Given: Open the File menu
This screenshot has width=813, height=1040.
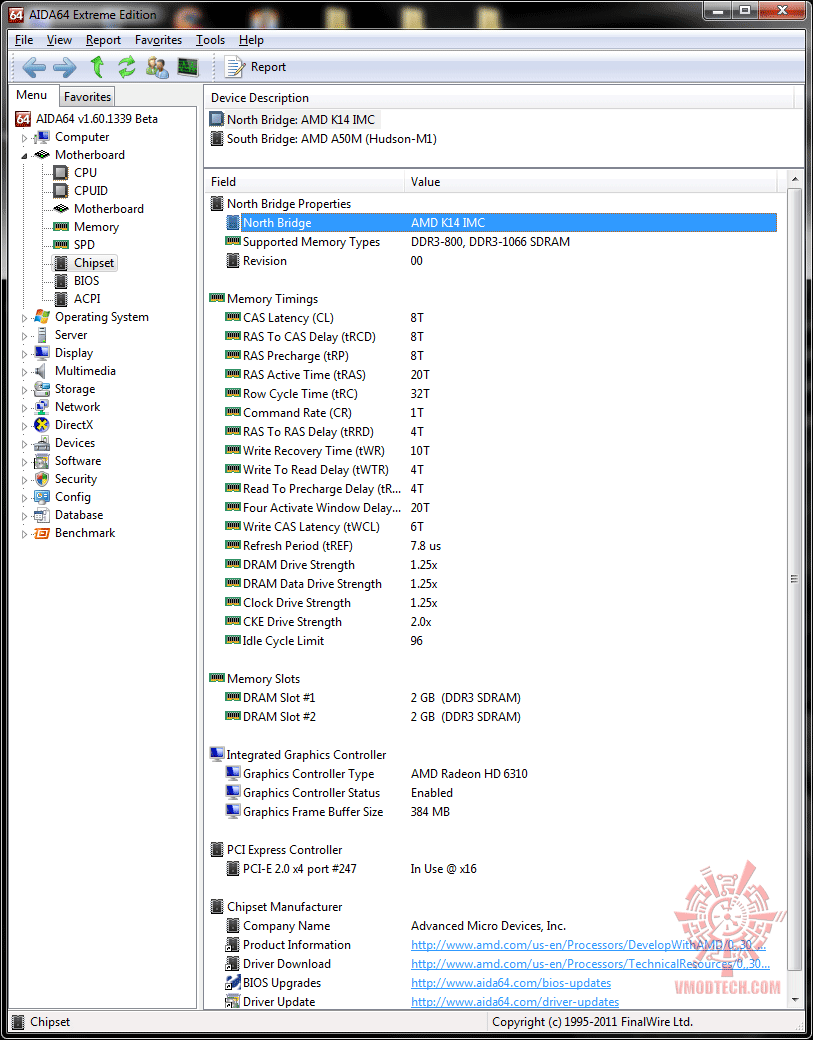Looking at the screenshot, I should tap(24, 40).
